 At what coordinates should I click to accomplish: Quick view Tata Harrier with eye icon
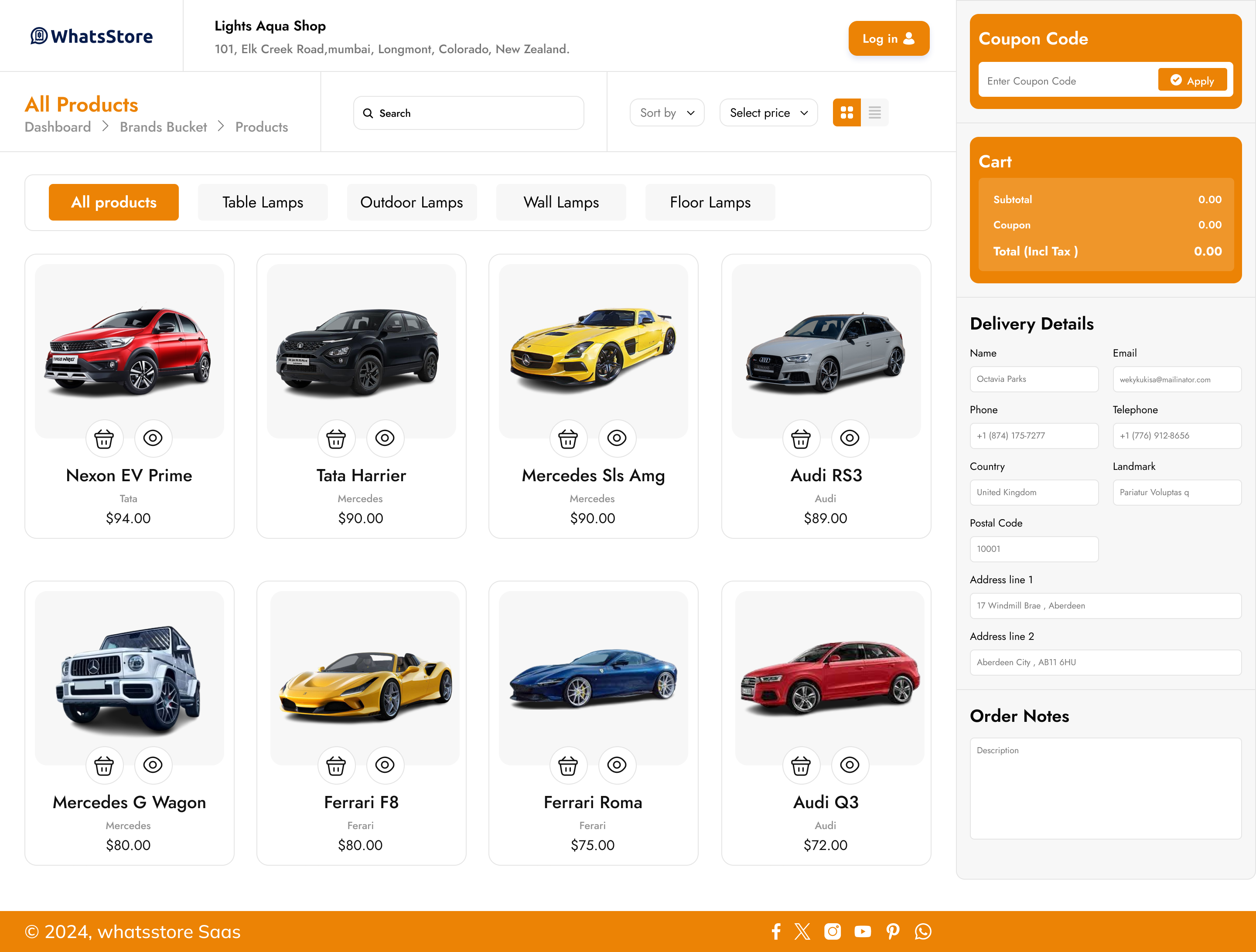pyautogui.click(x=385, y=438)
